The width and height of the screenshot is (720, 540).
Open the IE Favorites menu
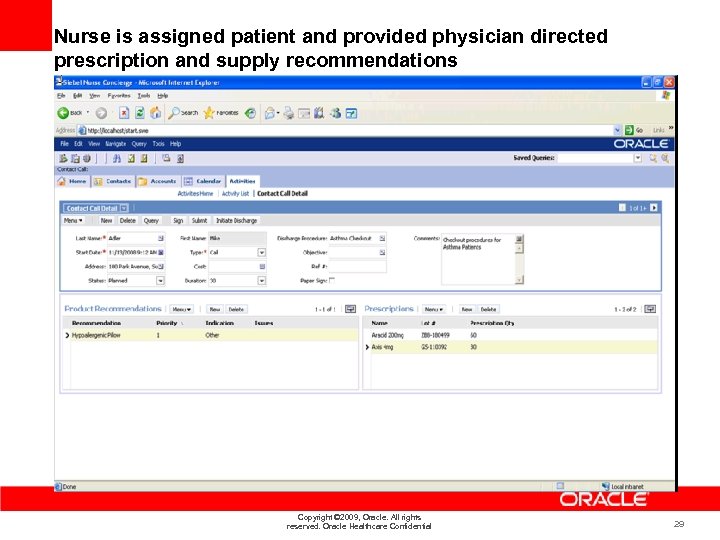click(119, 96)
